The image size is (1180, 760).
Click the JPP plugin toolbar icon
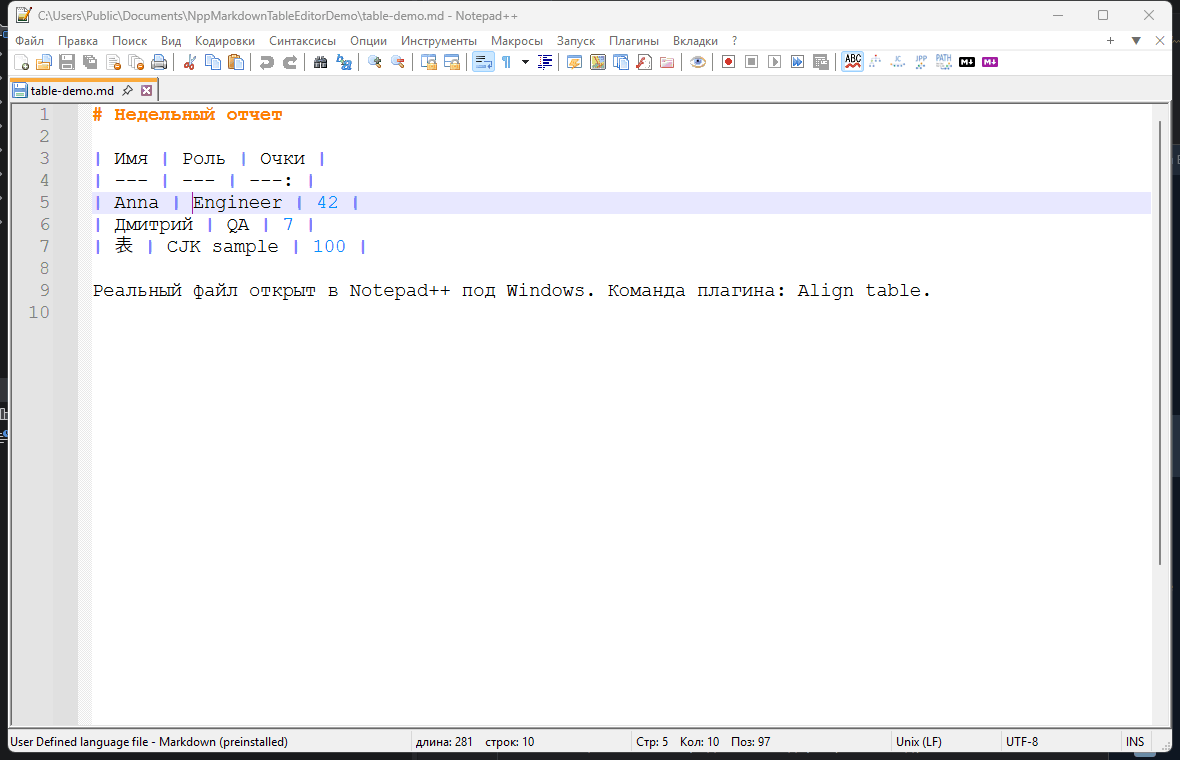(x=921, y=62)
